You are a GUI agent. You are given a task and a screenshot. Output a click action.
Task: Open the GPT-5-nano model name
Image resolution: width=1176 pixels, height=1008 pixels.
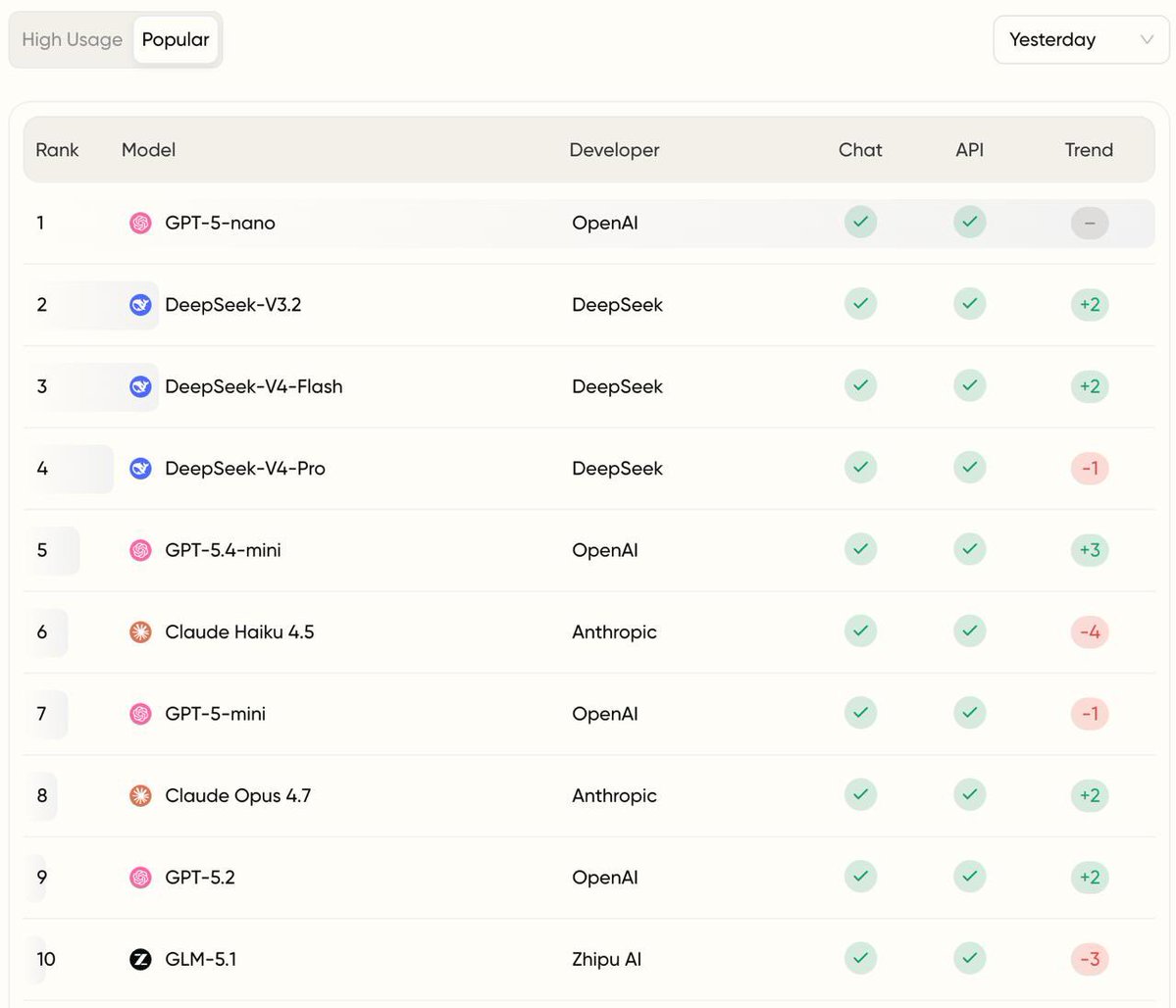pyautogui.click(x=220, y=223)
